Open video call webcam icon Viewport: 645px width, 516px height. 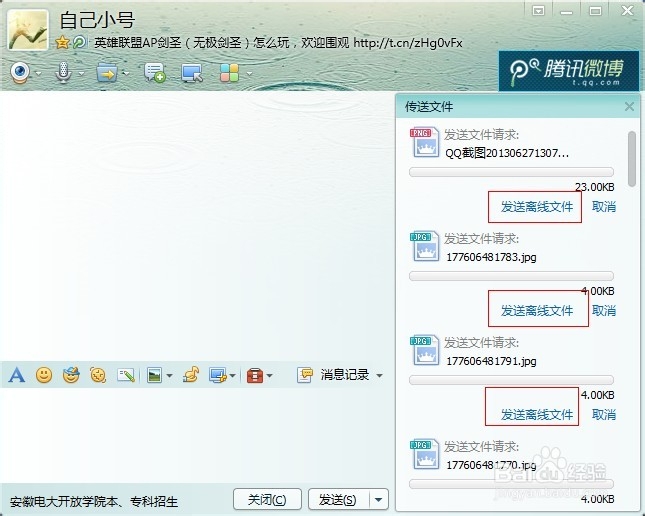(x=20, y=72)
